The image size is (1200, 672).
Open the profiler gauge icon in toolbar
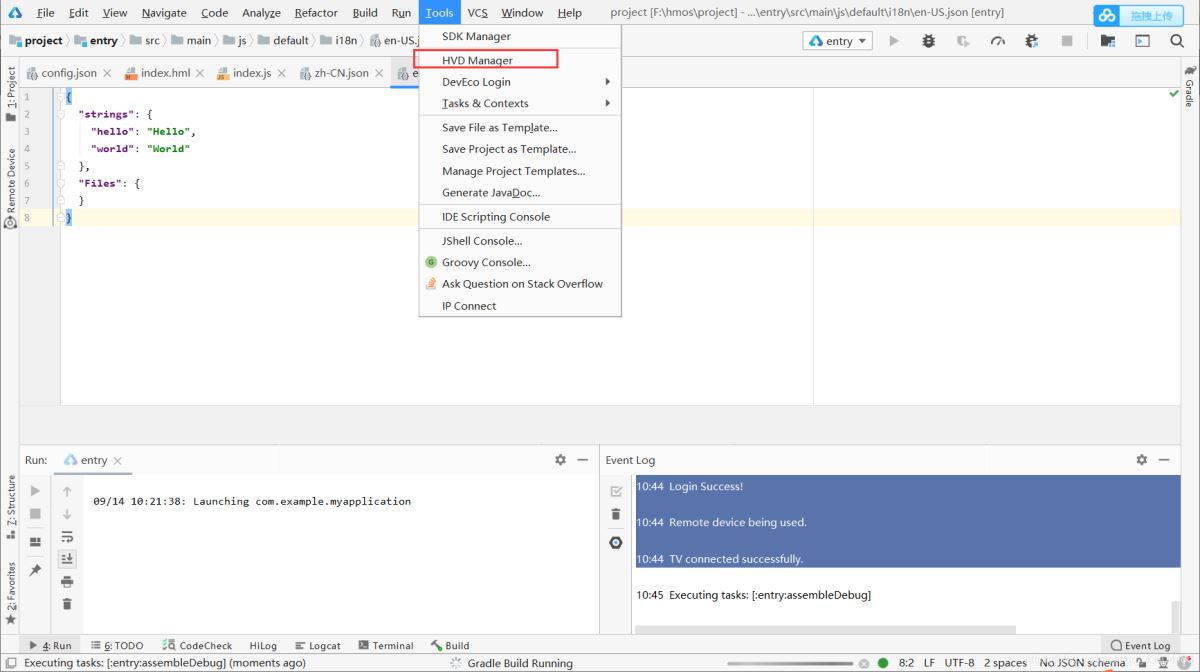pos(997,41)
